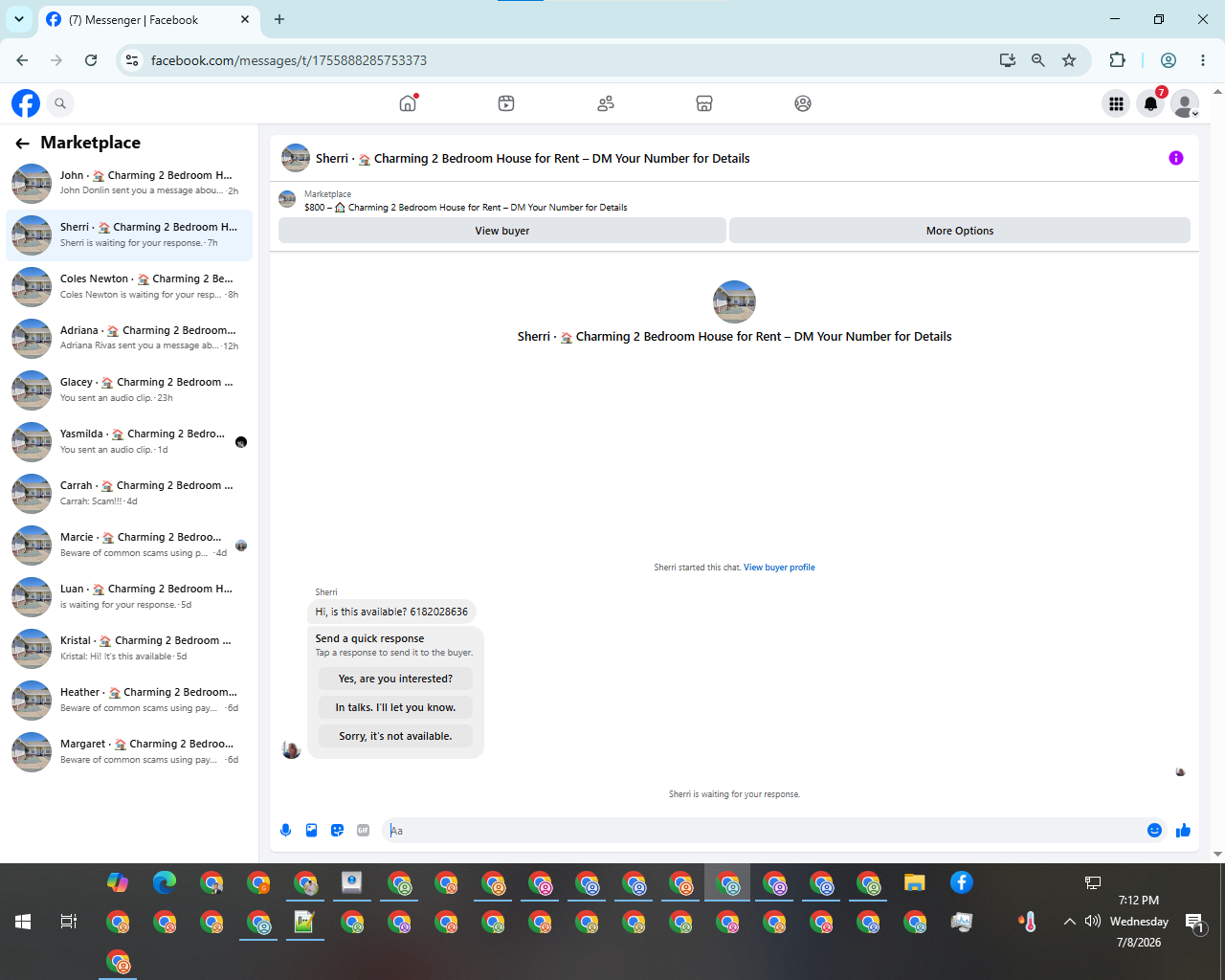Open the Coles Newton conversation
This screenshot has width=1225, height=980.
(x=129, y=286)
